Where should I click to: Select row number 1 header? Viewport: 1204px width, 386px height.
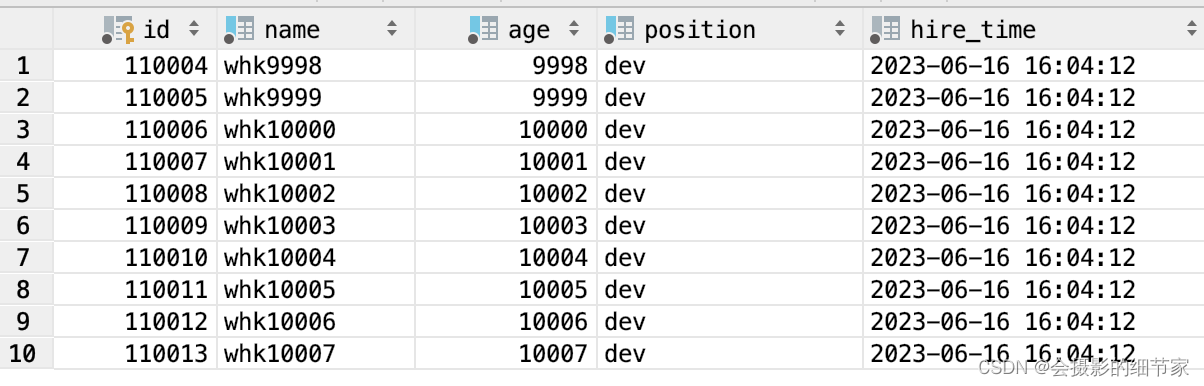(23, 66)
